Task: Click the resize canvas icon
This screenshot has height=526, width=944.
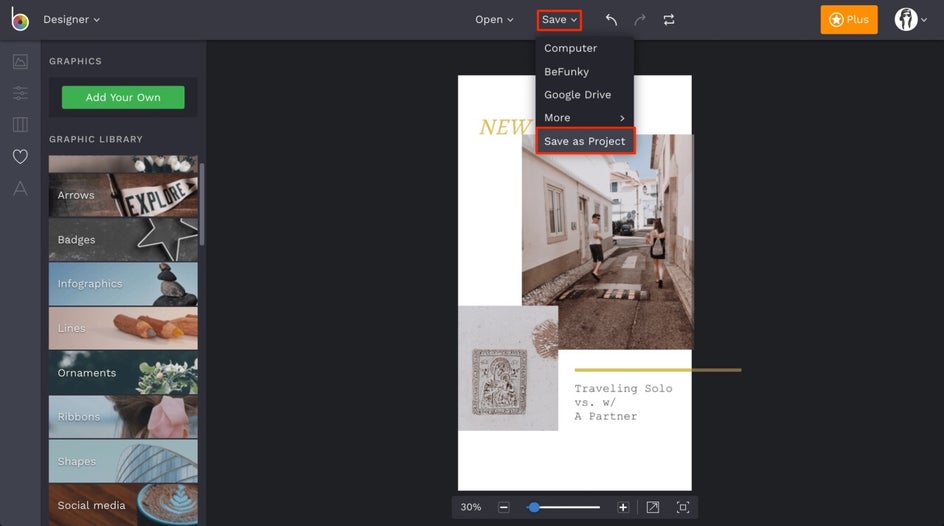Action: click(653, 507)
